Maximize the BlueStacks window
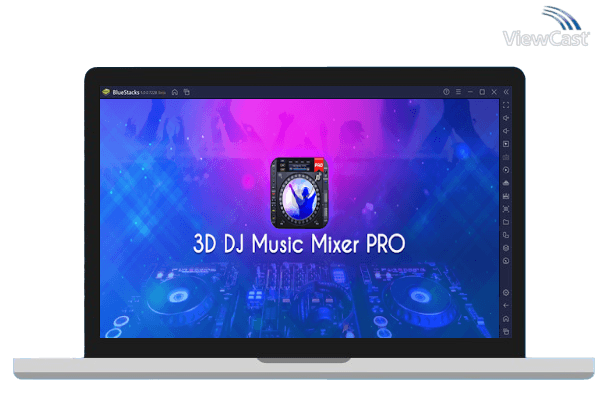The width and height of the screenshot is (602, 414). point(482,92)
